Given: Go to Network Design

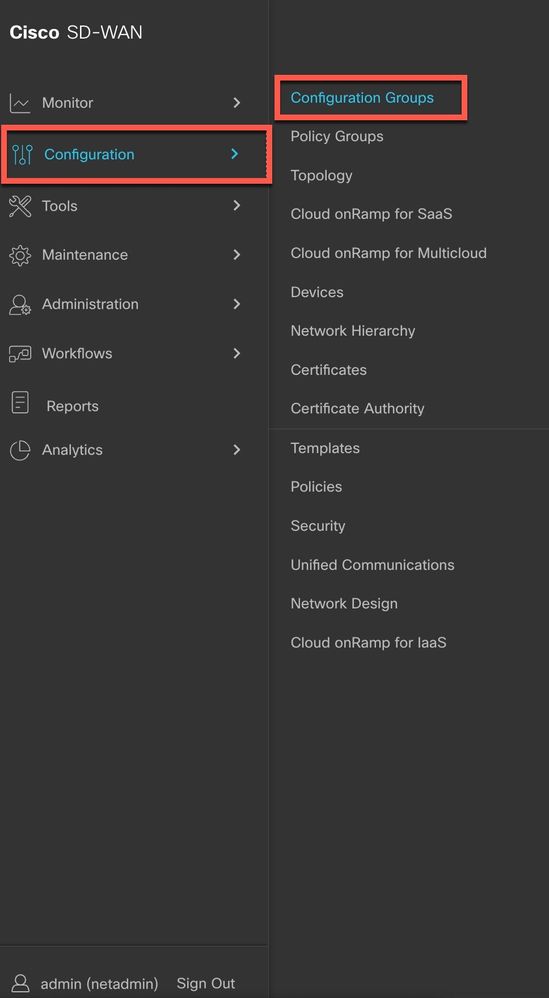Looking at the screenshot, I should click(344, 604).
